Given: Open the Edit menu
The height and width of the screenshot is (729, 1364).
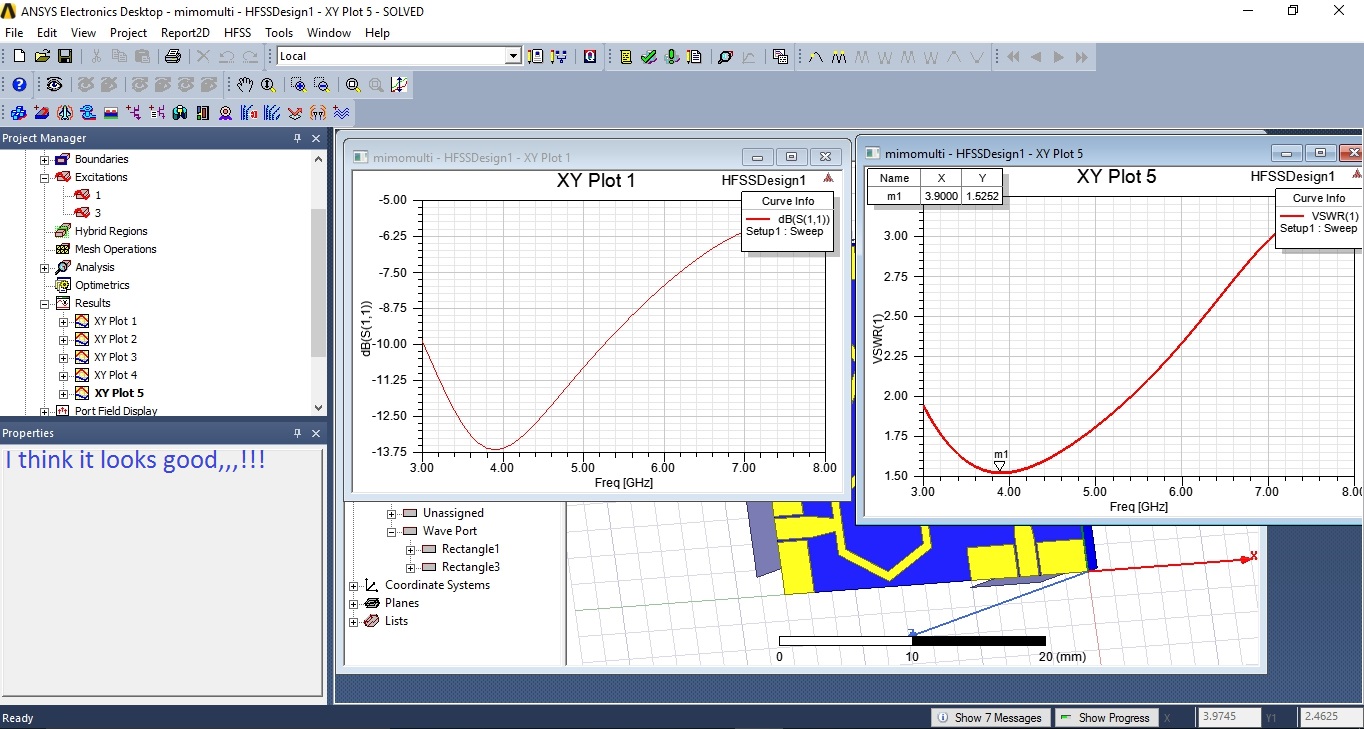Looking at the screenshot, I should [x=47, y=33].
